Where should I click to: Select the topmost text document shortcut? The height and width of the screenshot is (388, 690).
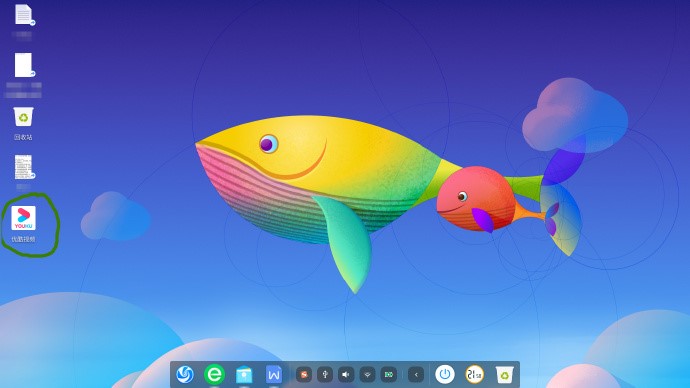[24, 15]
